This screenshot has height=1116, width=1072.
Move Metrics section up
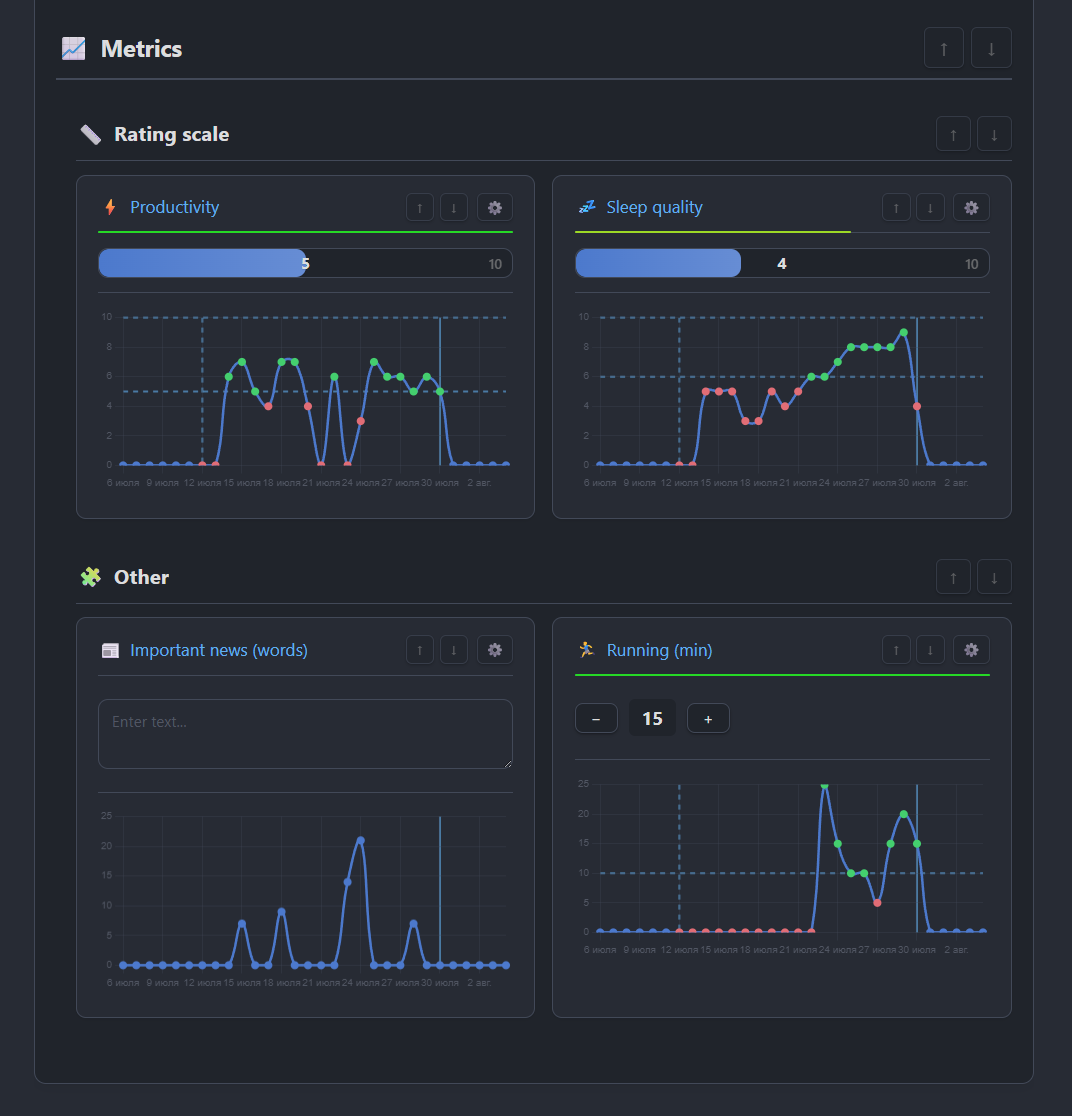click(944, 48)
